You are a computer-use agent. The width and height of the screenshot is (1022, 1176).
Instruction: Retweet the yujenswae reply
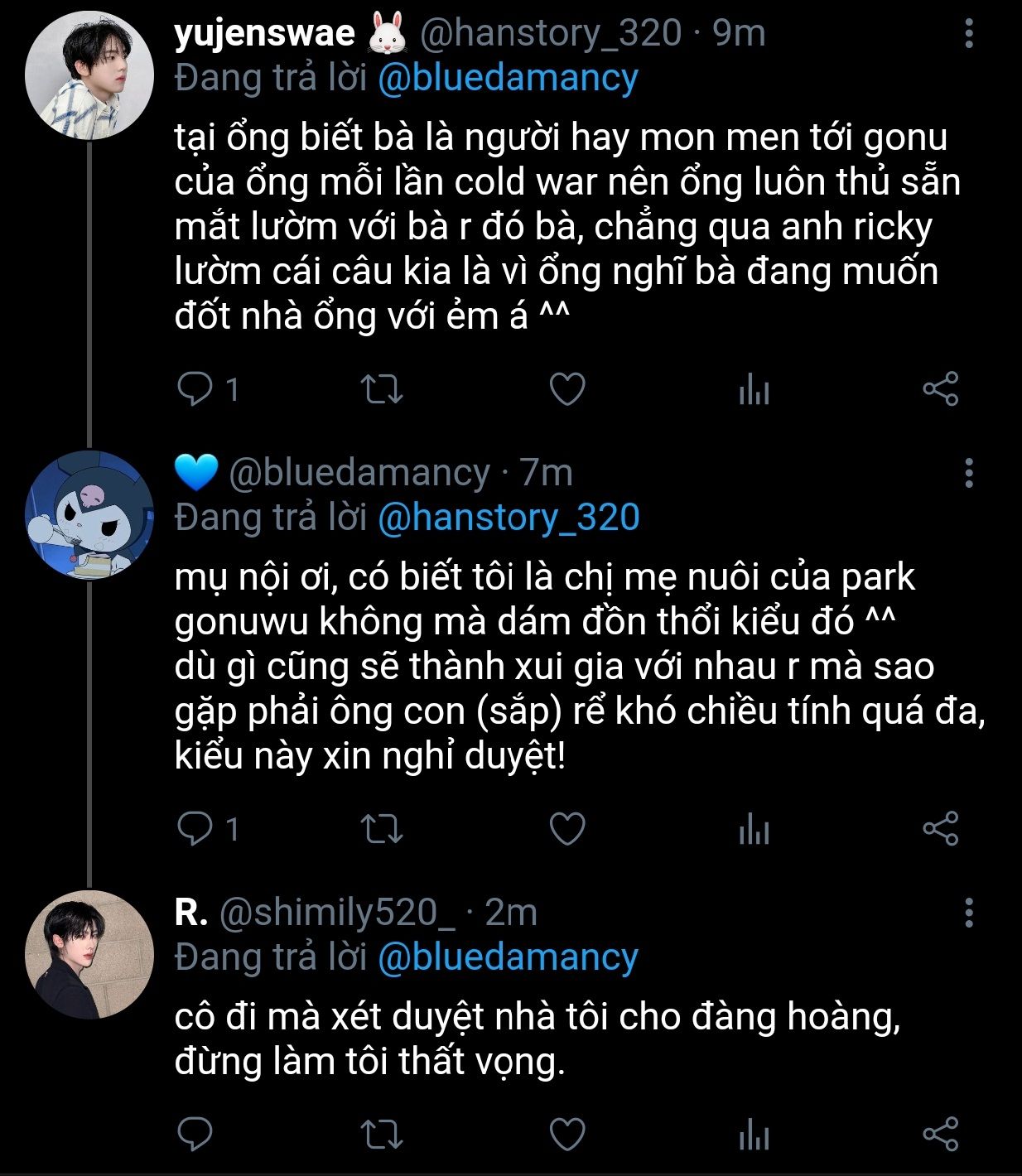(383, 388)
